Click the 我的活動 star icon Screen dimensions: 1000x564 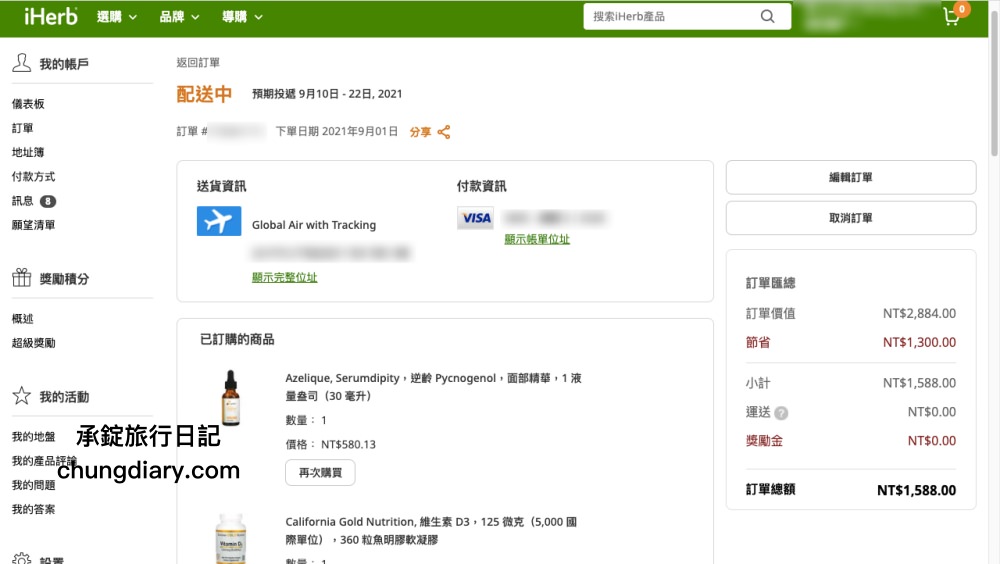[22, 396]
